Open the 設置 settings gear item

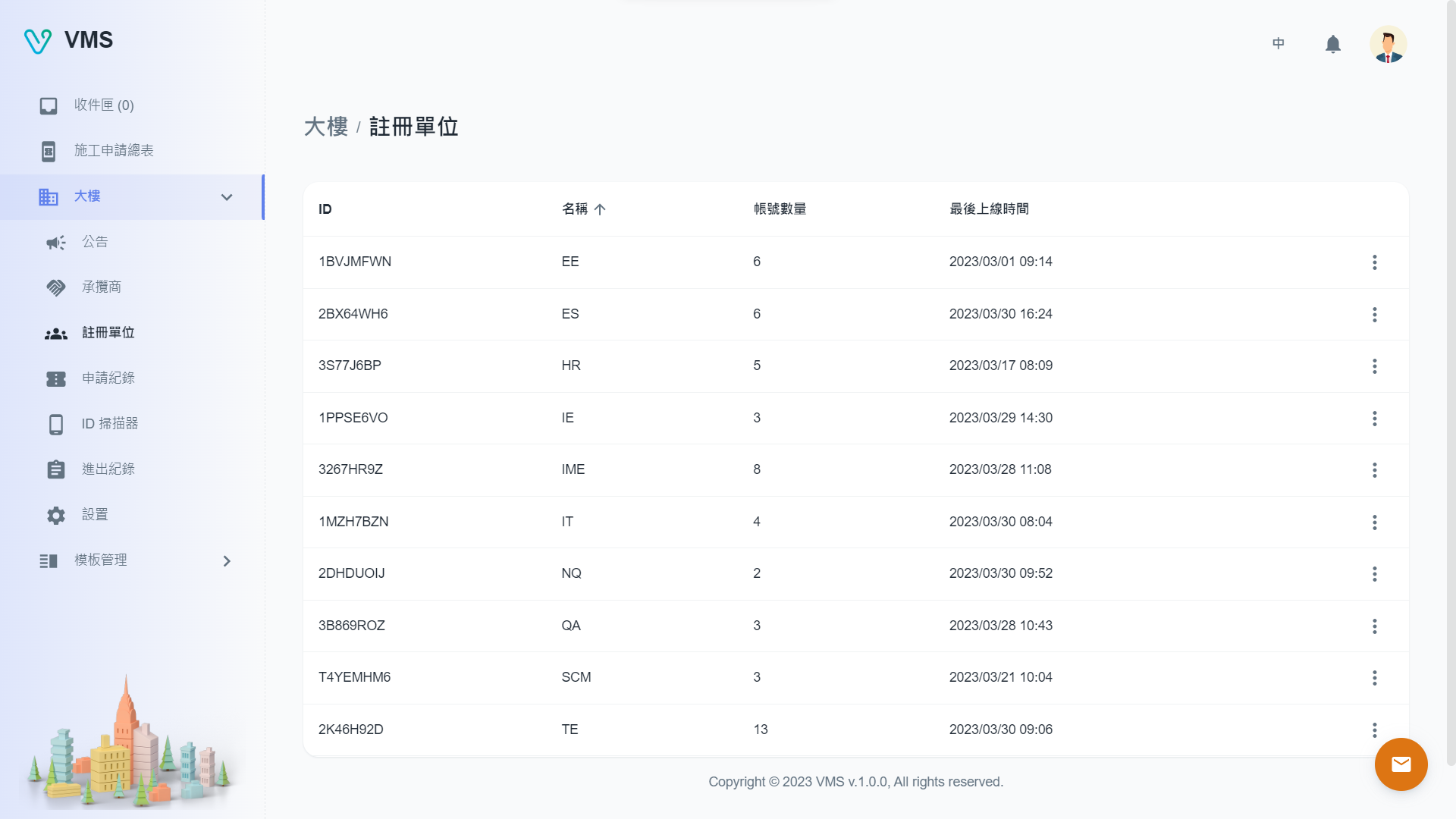tap(95, 515)
